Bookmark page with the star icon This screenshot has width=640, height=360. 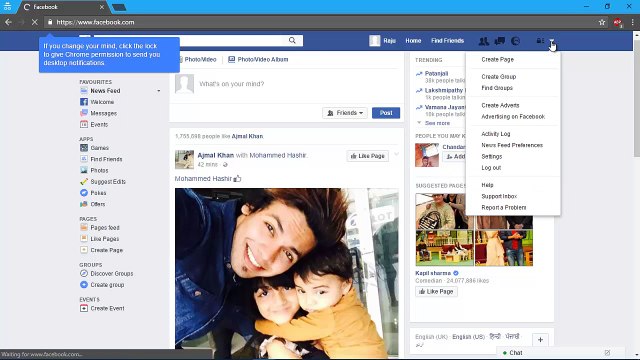(x=602, y=22)
